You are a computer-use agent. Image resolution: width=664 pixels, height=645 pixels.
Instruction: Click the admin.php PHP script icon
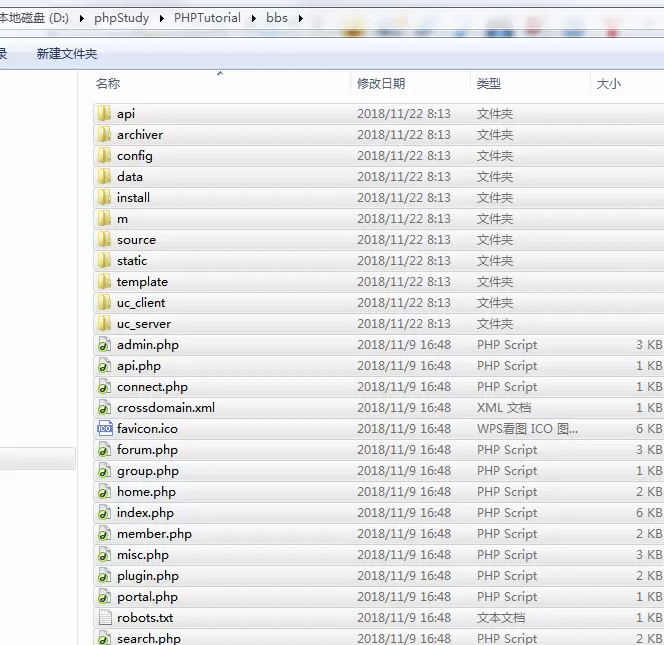[104, 345]
